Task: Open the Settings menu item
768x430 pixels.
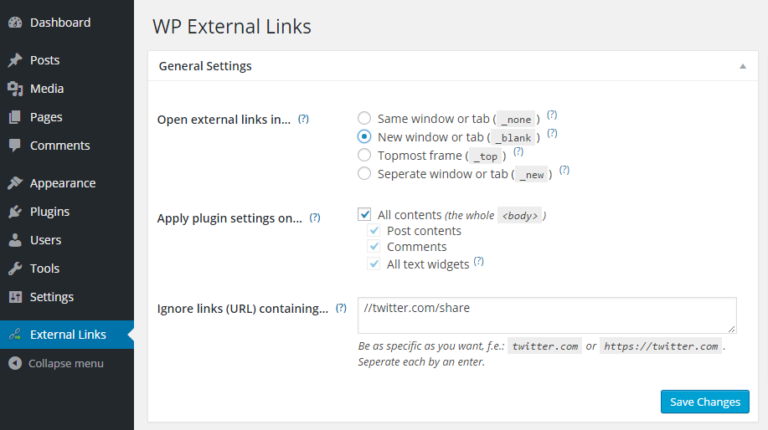Action: tap(51, 297)
